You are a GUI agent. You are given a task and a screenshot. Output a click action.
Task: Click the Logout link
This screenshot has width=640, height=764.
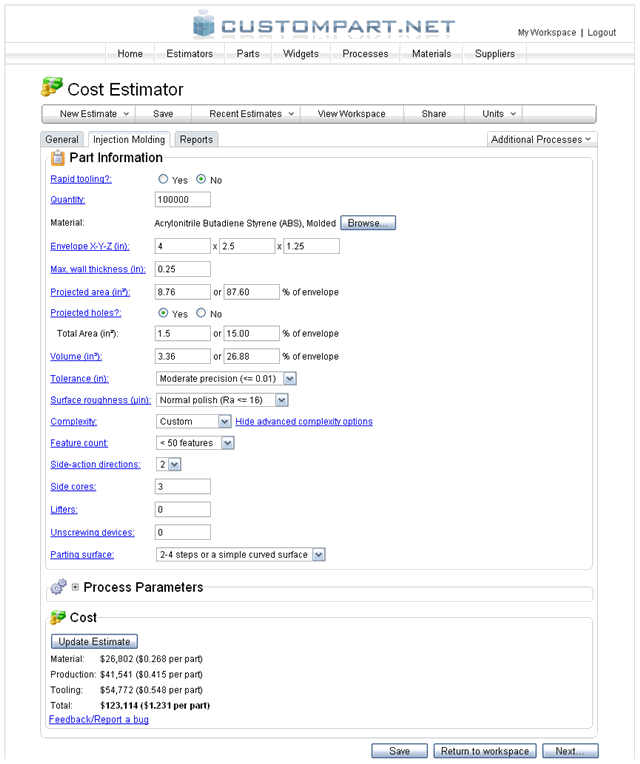coord(602,33)
